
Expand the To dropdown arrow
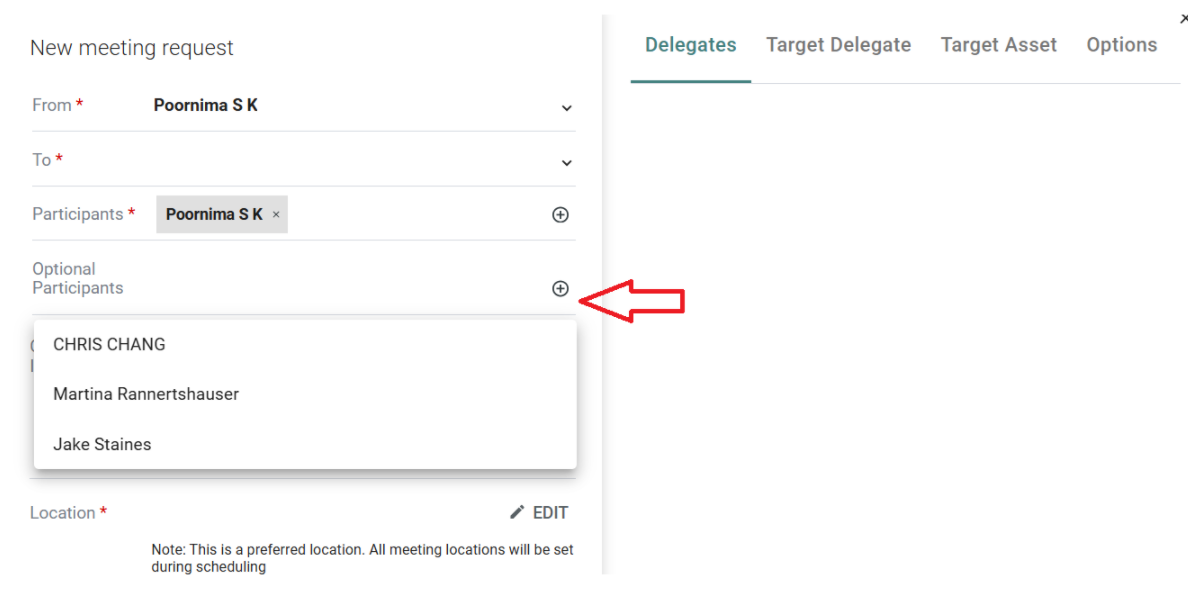coord(567,163)
